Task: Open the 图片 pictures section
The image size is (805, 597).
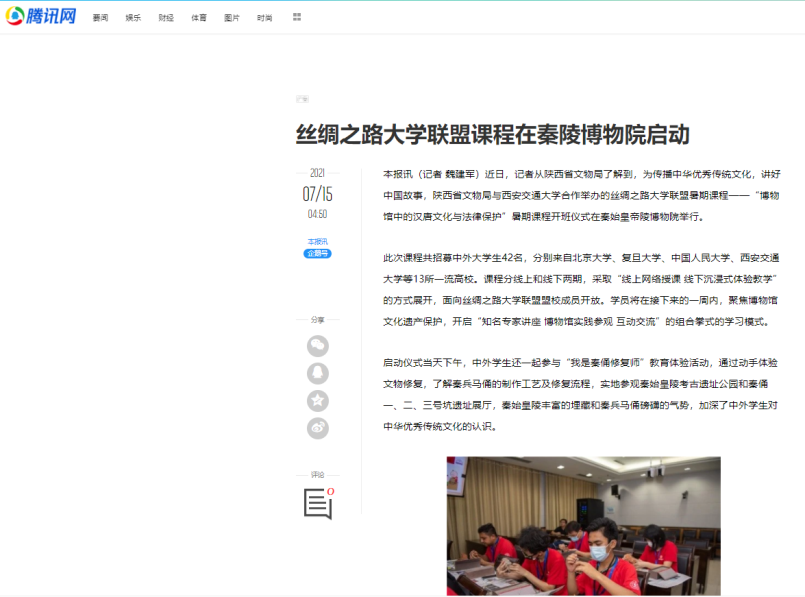Action: pyautogui.click(x=232, y=18)
